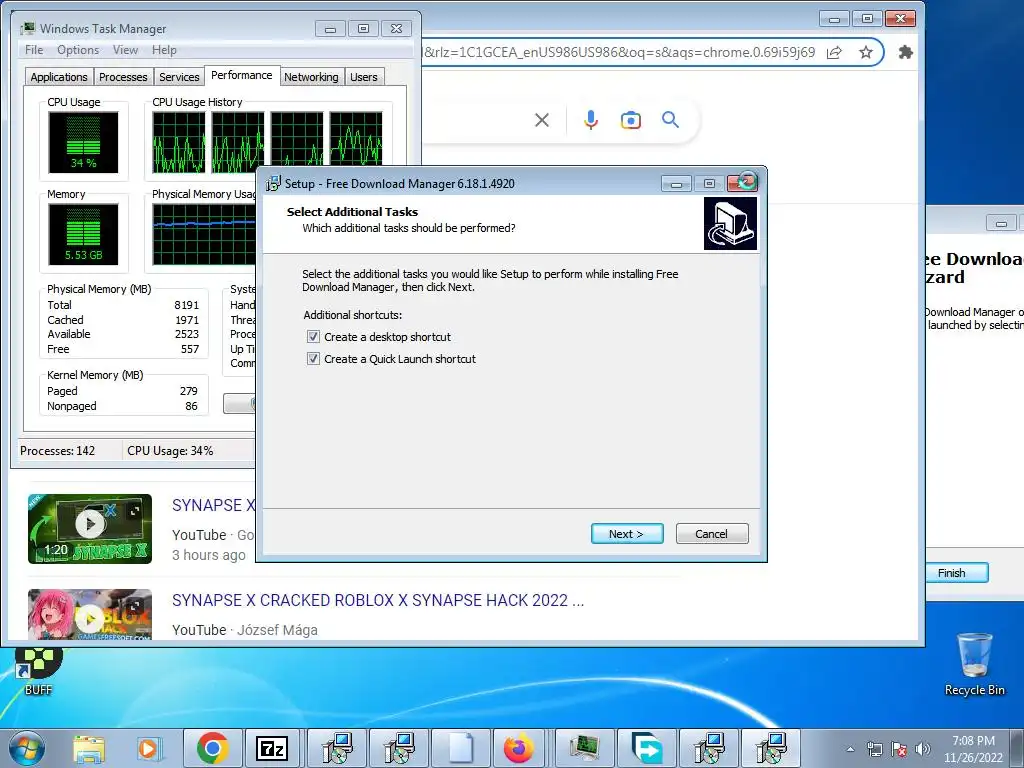This screenshot has width=1024, height=768.
Task: Switch to the Services tab
Action: click(x=179, y=77)
